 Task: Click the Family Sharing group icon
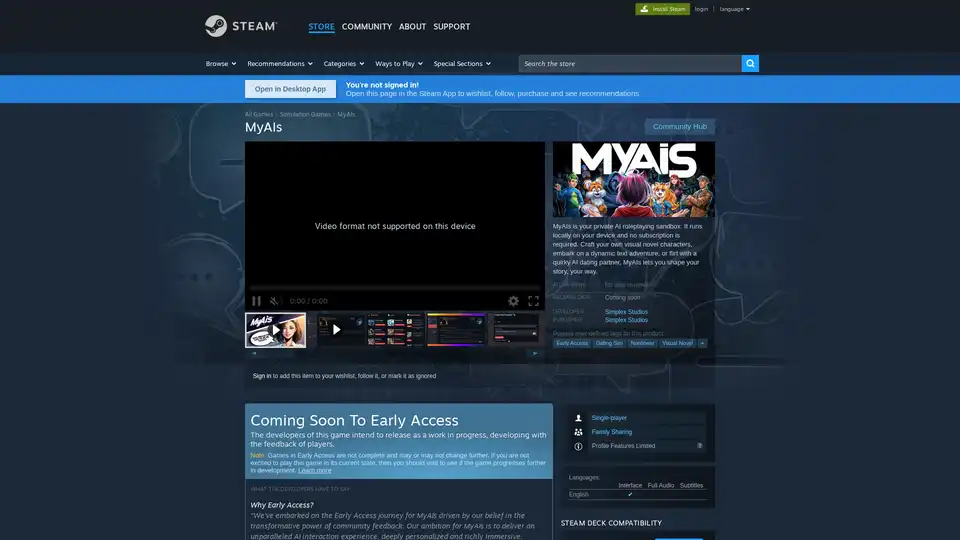578,432
